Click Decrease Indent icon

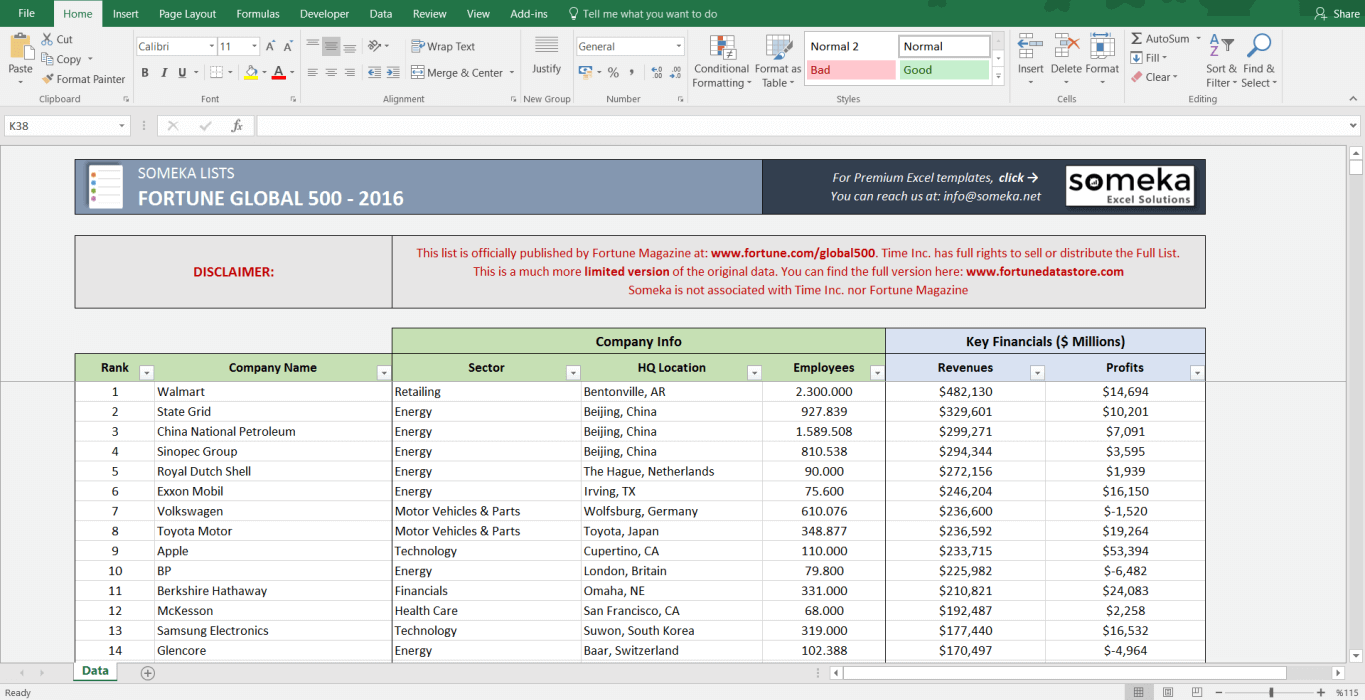point(374,73)
